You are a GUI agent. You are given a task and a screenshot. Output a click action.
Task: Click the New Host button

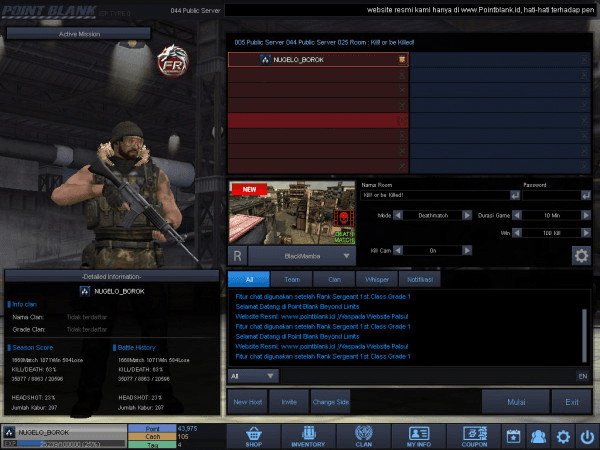(248, 402)
